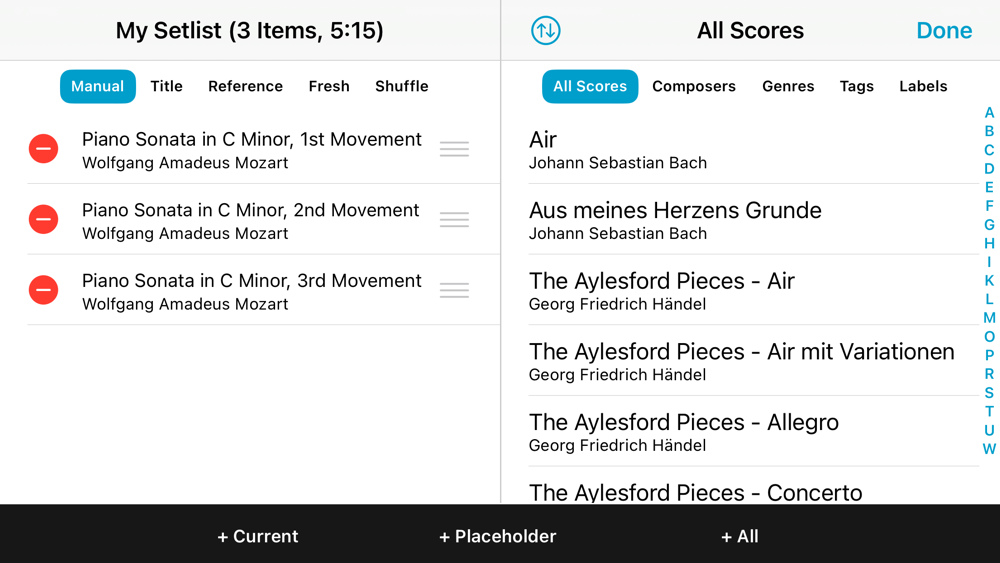Image resolution: width=1000 pixels, height=563 pixels.
Task: Grab reorder handle for 1st Movement
Action: [454, 149]
